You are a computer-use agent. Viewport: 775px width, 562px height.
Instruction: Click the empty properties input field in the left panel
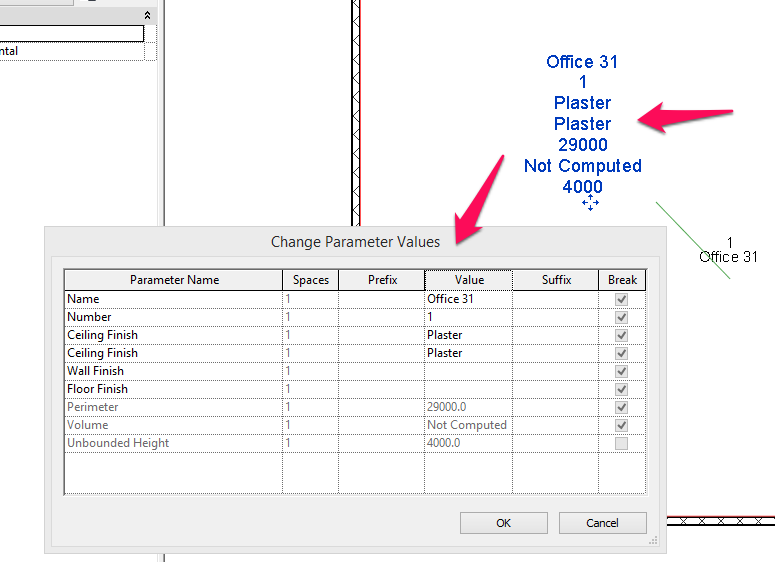point(71,34)
